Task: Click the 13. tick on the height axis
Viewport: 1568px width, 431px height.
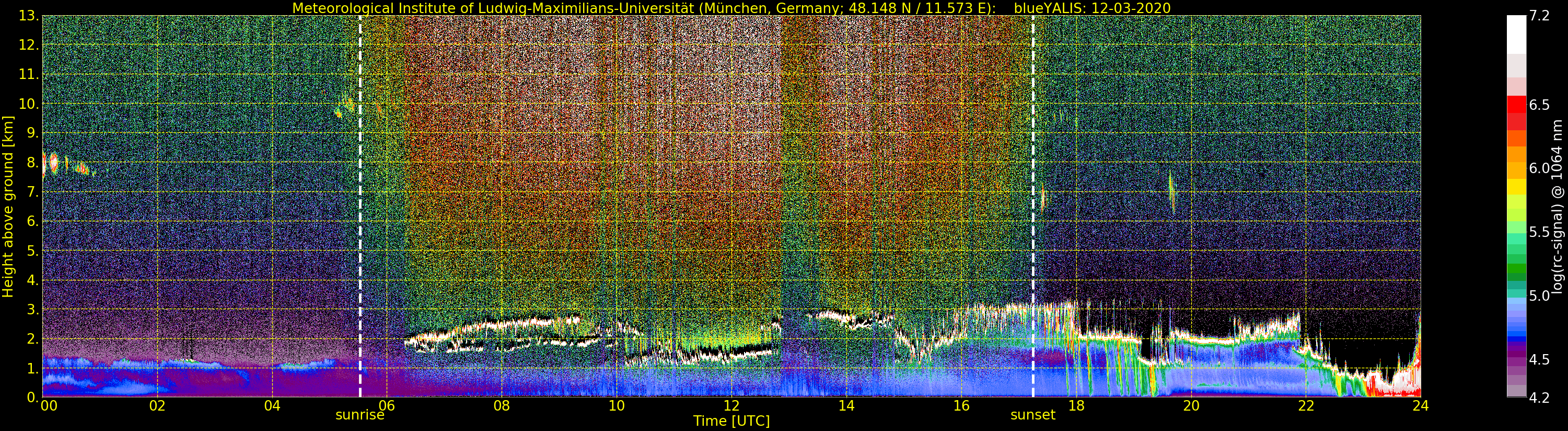Action: 29,16
